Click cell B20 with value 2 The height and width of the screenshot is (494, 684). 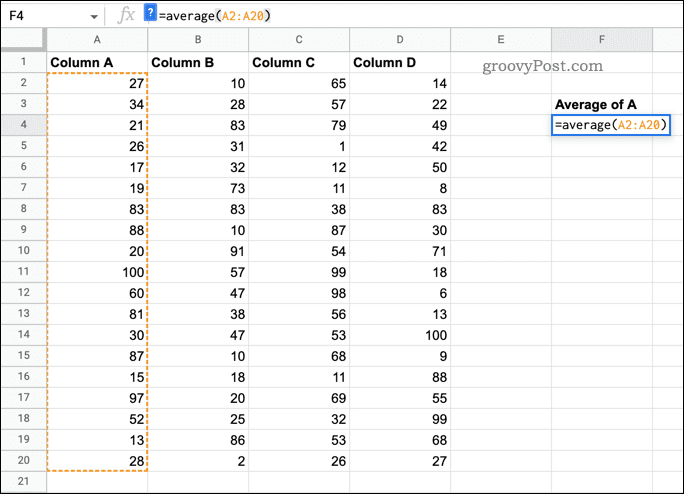198,461
